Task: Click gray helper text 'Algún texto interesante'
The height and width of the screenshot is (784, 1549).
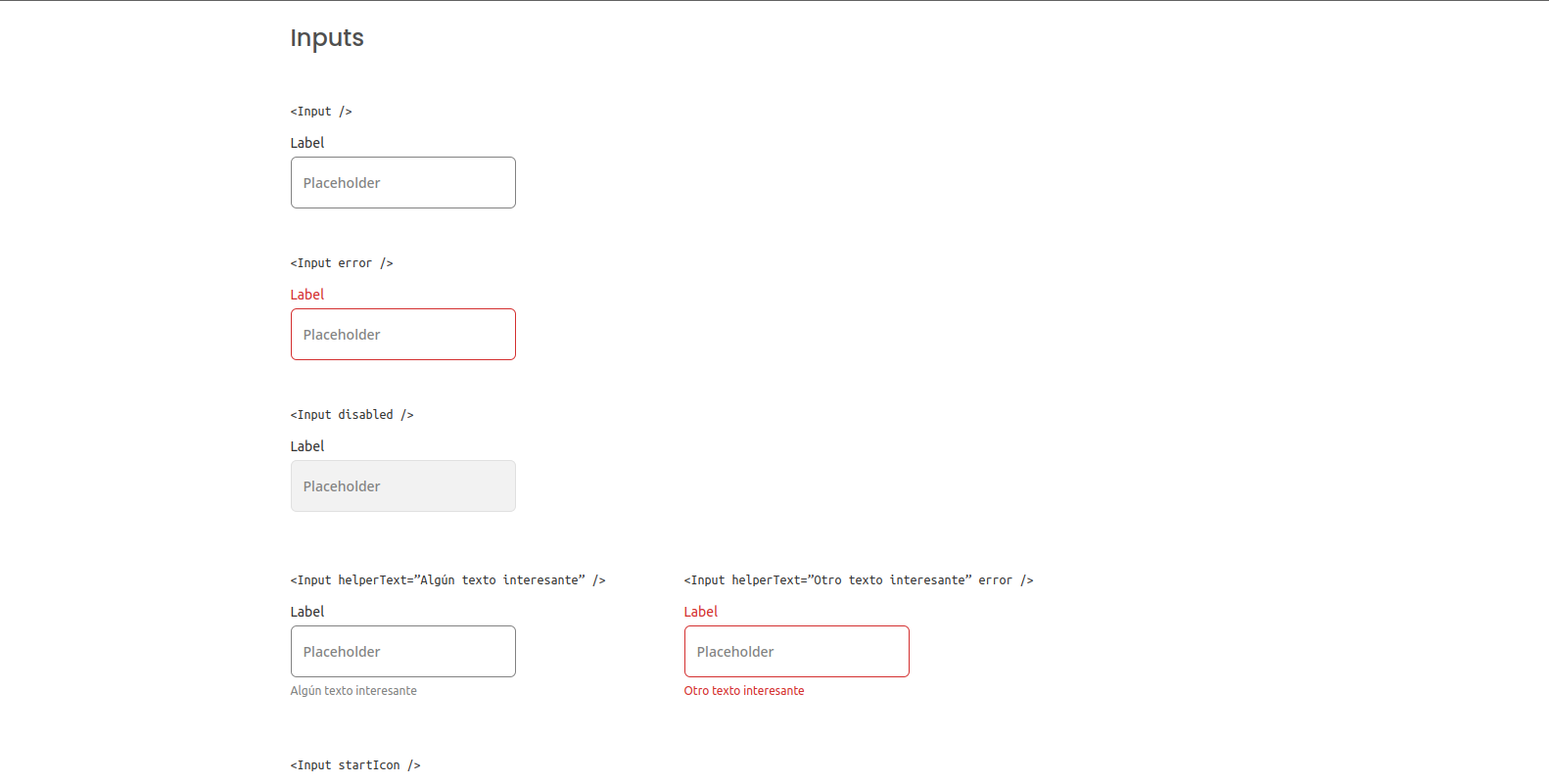Action: point(353,691)
